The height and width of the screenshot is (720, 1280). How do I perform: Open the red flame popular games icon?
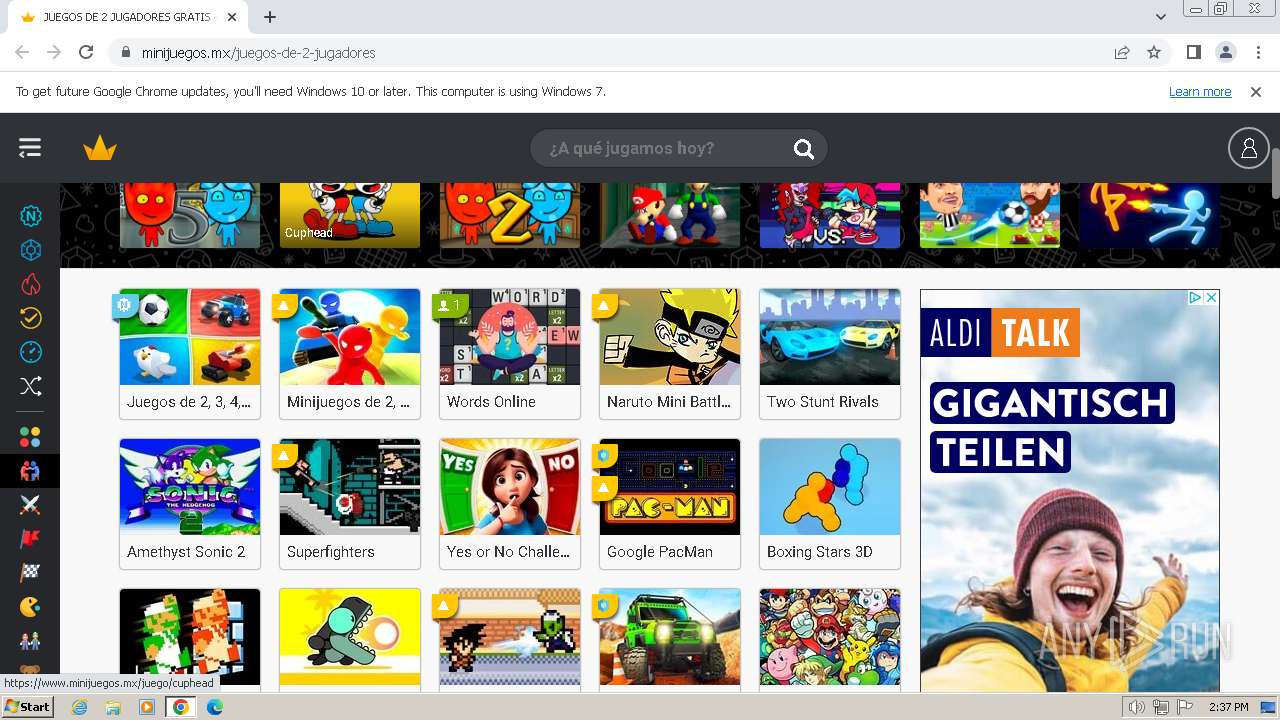point(31,284)
